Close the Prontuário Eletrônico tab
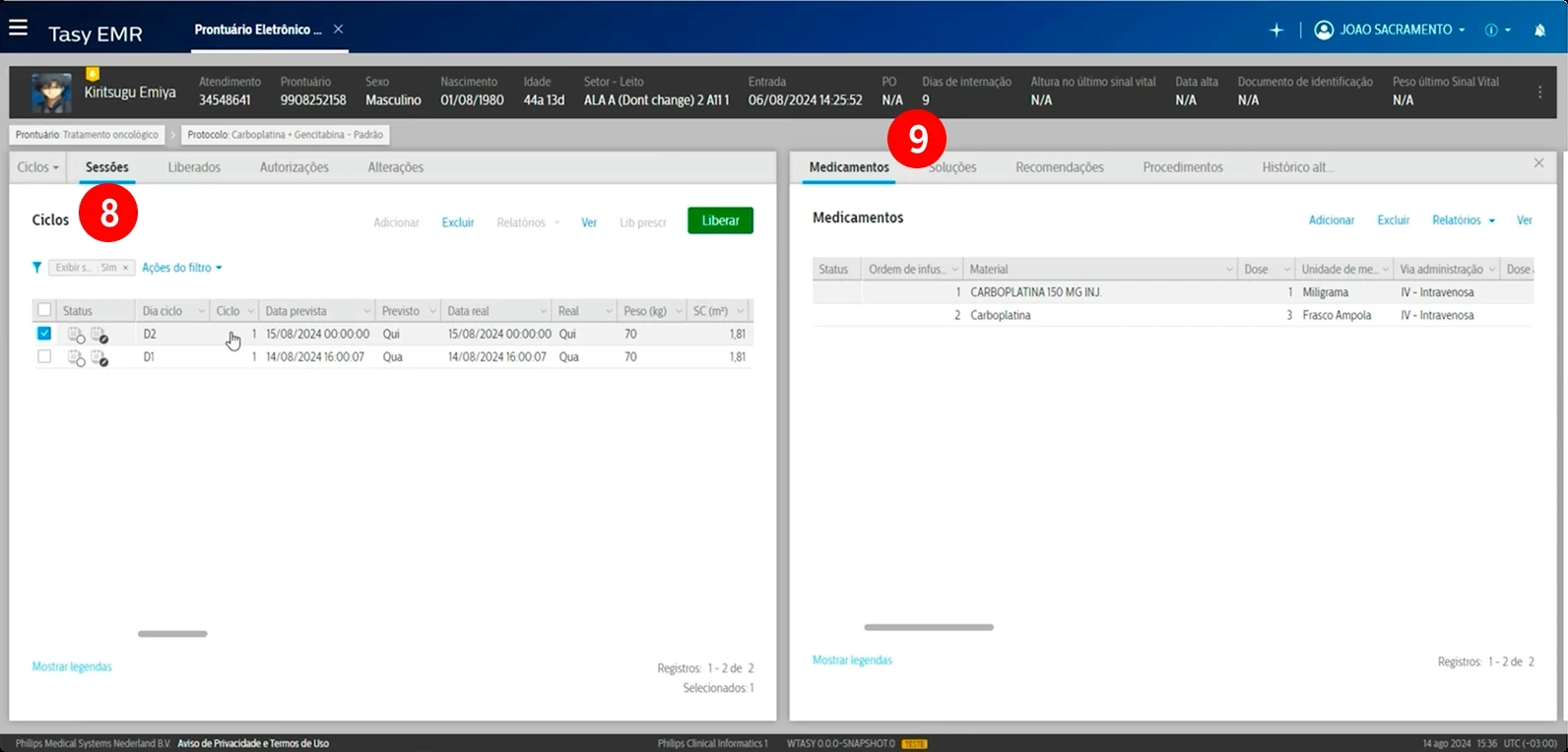Screen dimensions: 1568x752 (x=338, y=30)
